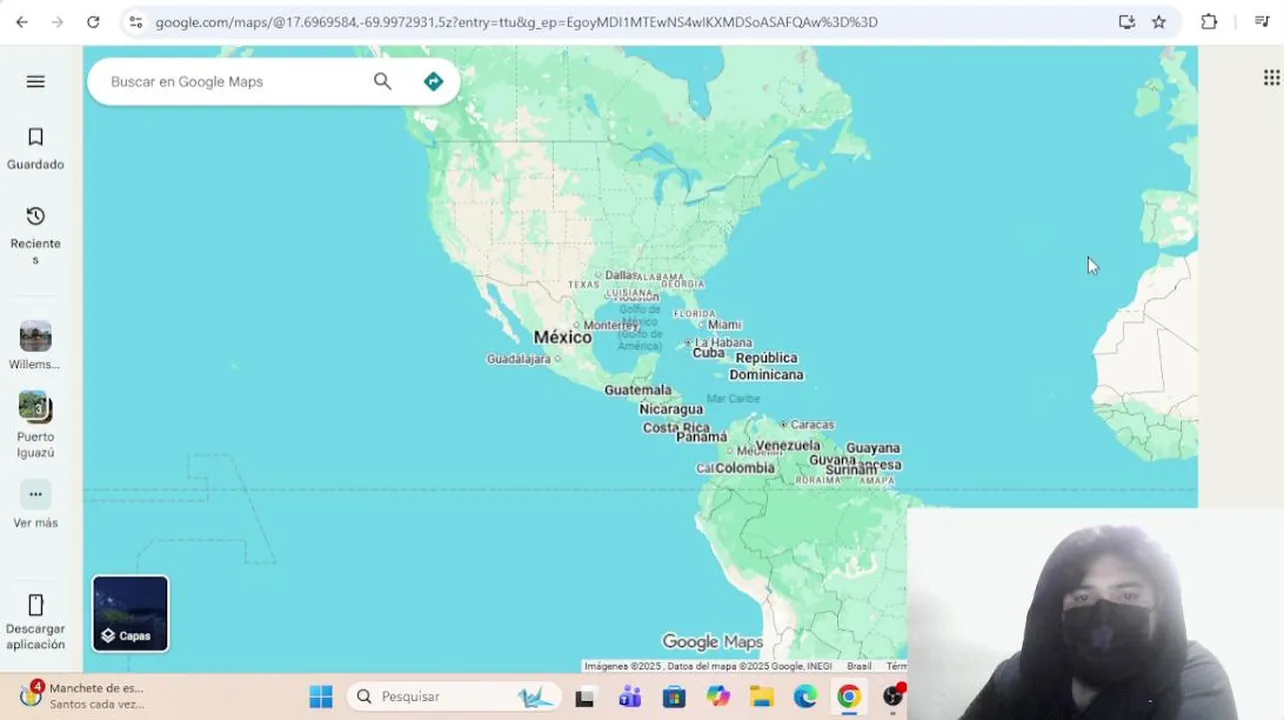Screen dimensions: 1284x720
Task: Open media controls music icon
Action: click(1261, 22)
